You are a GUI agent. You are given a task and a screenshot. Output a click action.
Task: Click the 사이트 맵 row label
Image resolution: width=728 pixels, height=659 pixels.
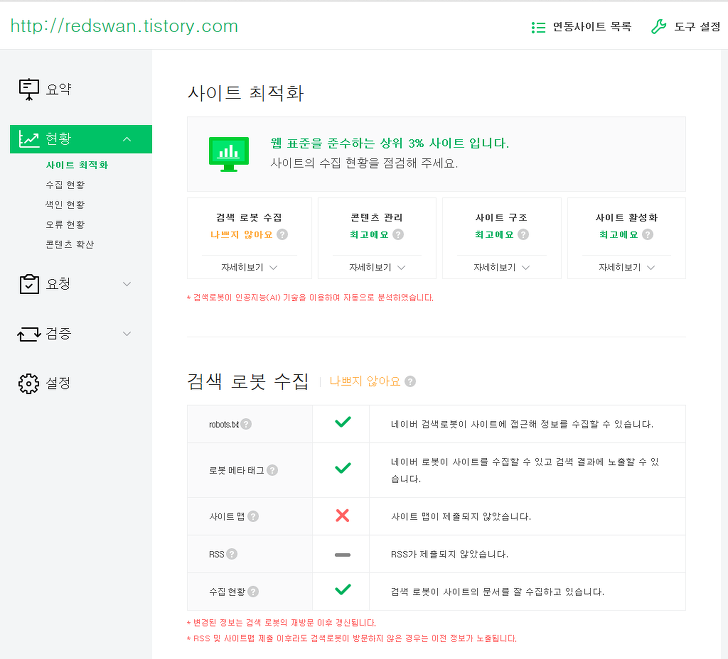click(x=227, y=516)
